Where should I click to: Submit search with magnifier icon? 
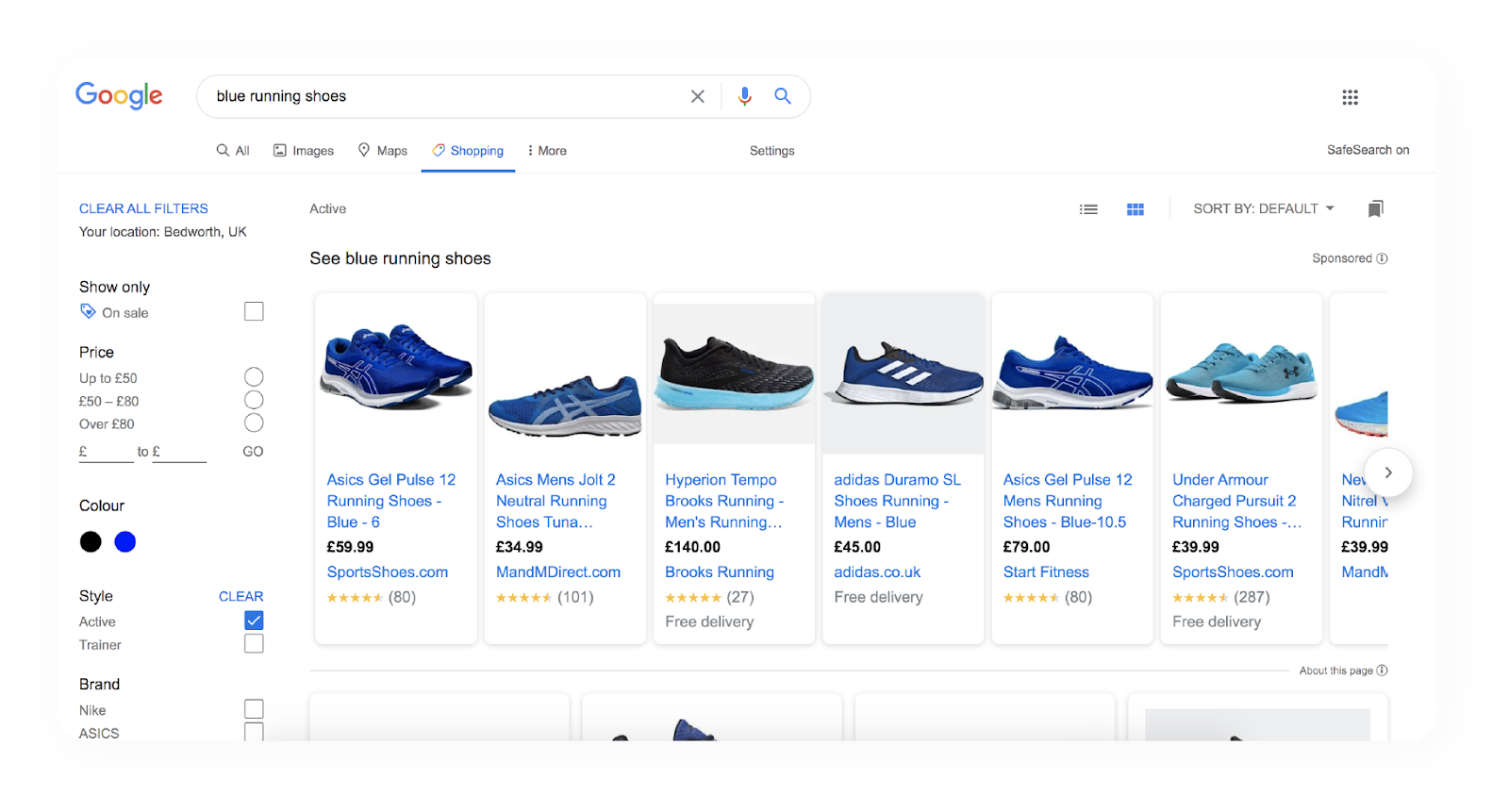783,96
